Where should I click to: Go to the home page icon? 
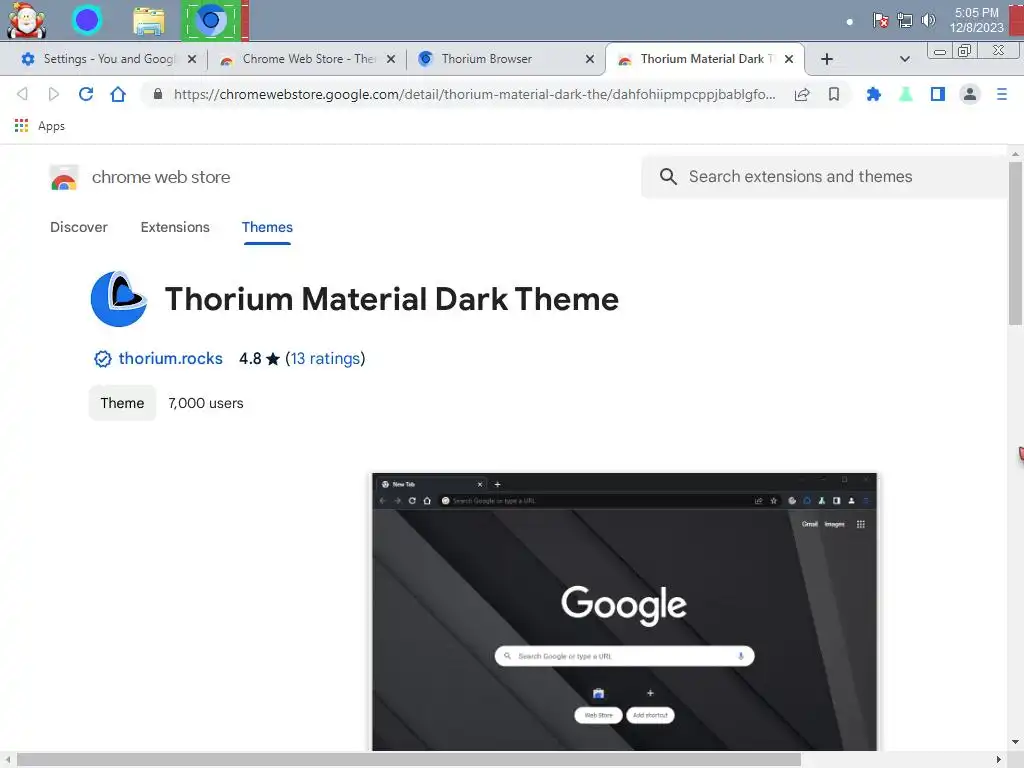tap(118, 94)
